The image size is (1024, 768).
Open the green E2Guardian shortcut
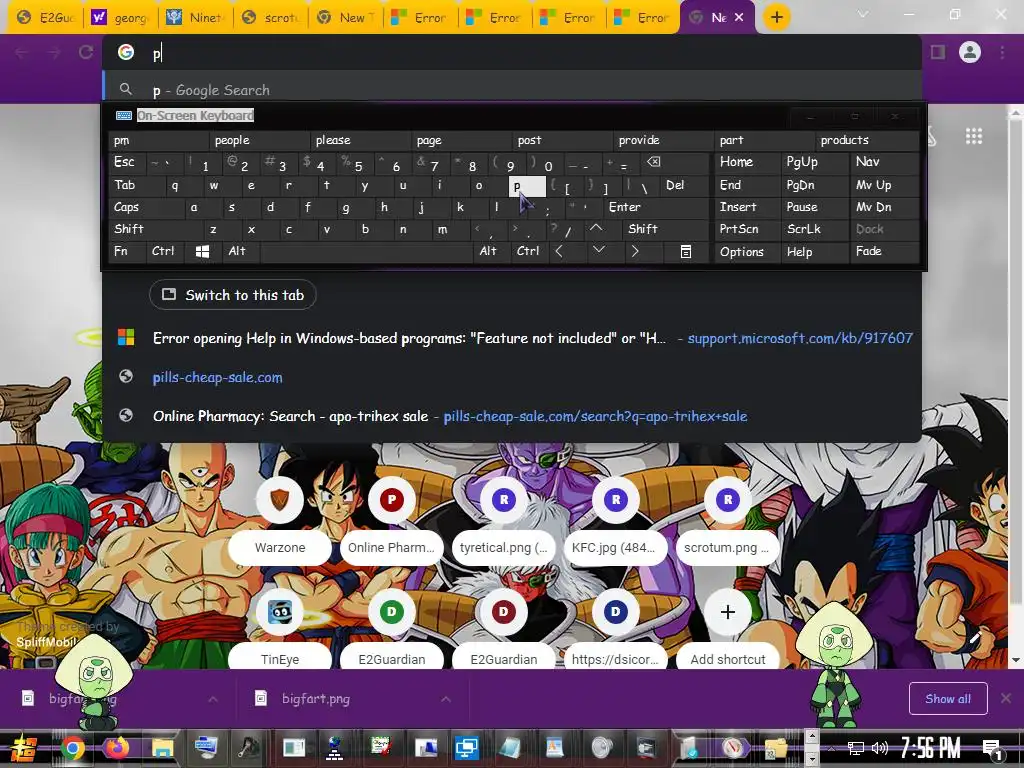tap(391, 630)
